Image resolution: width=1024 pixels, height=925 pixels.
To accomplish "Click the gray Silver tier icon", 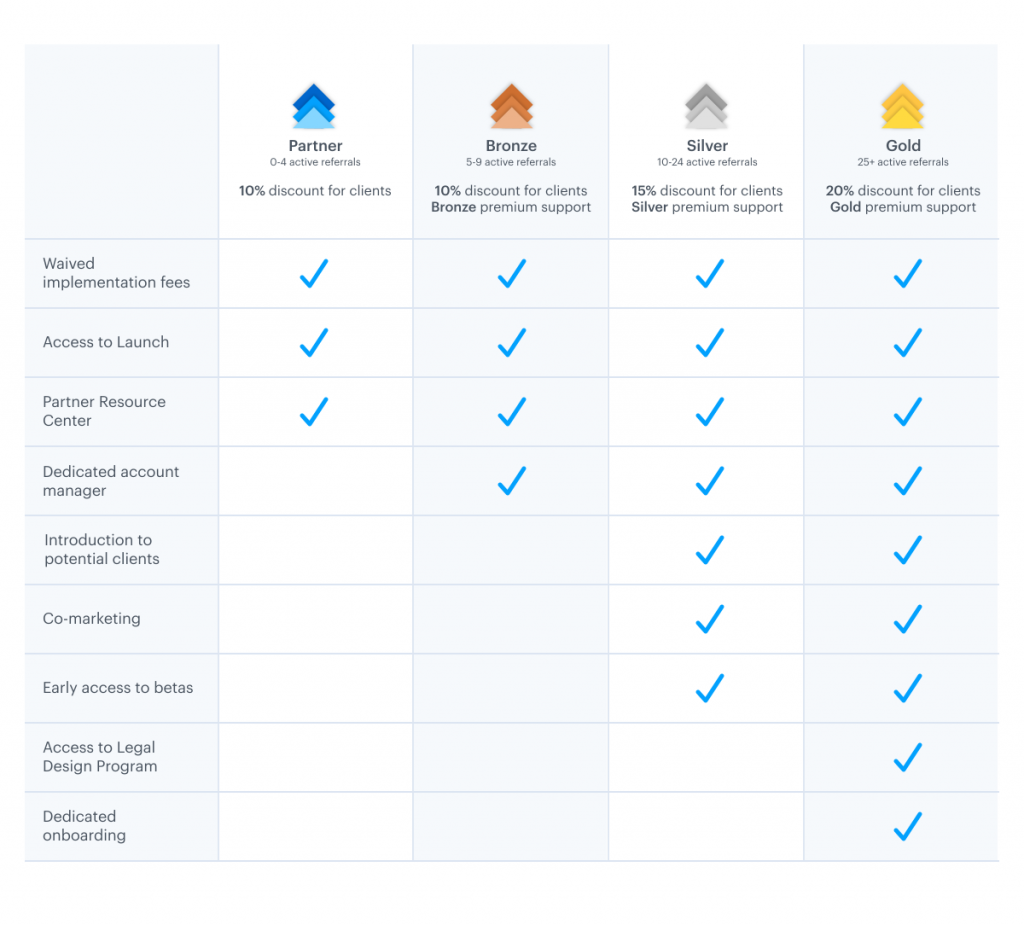I will point(706,106).
